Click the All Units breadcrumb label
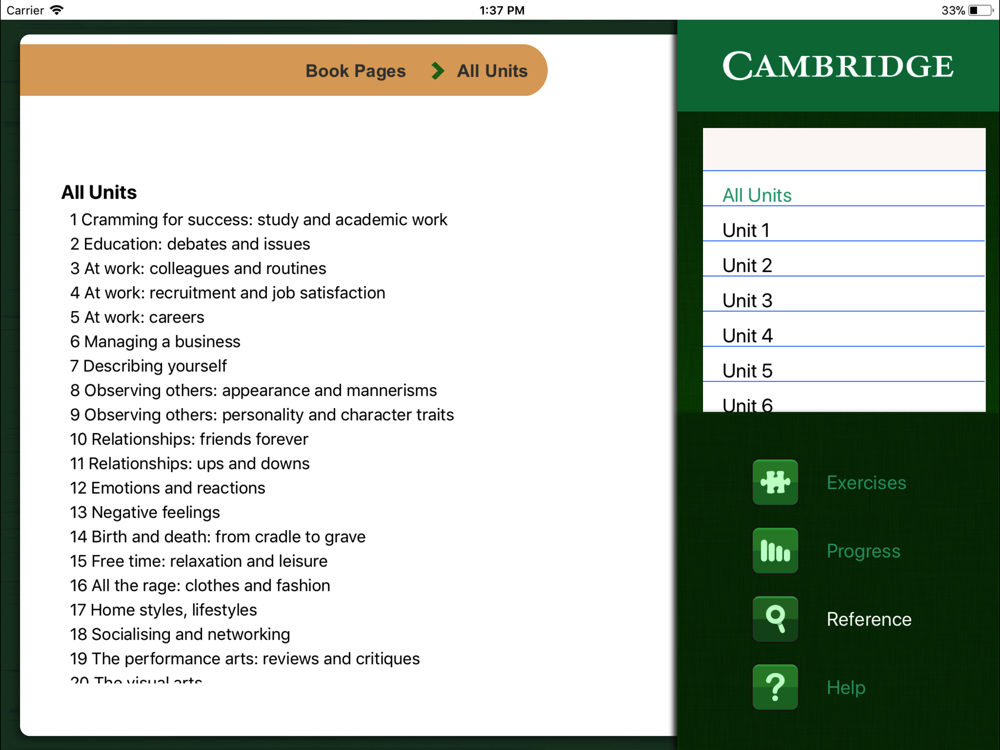Image resolution: width=1000 pixels, height=750 pixels. click(x=492, y=71)
